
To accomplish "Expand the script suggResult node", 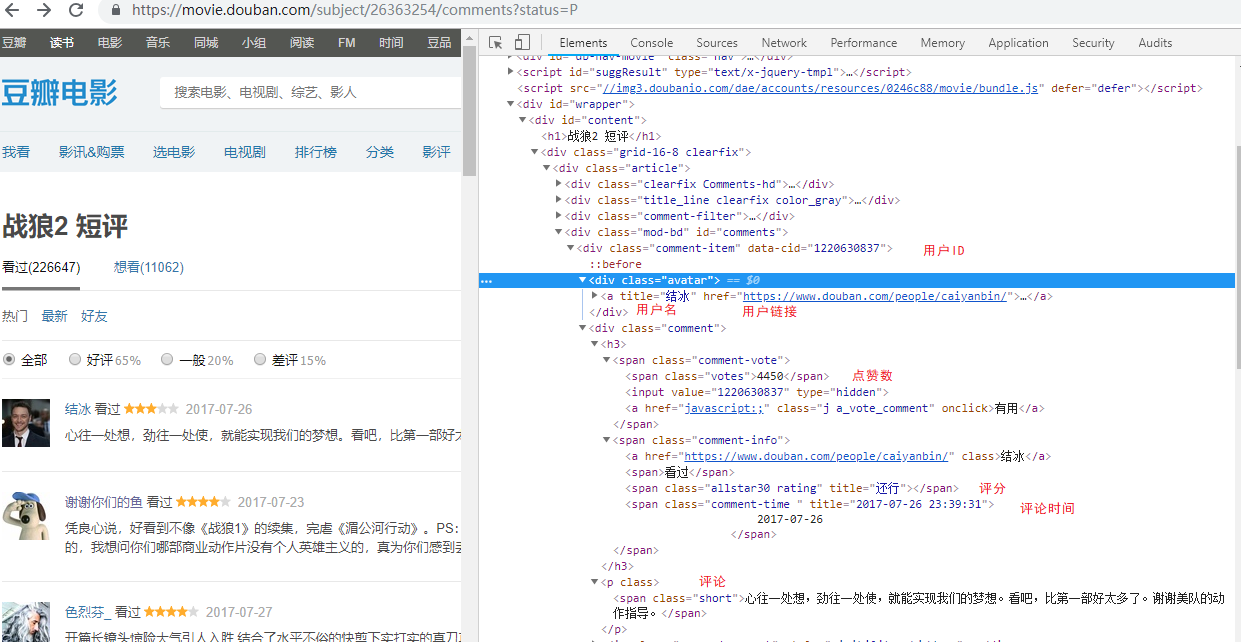I will 511,72.
